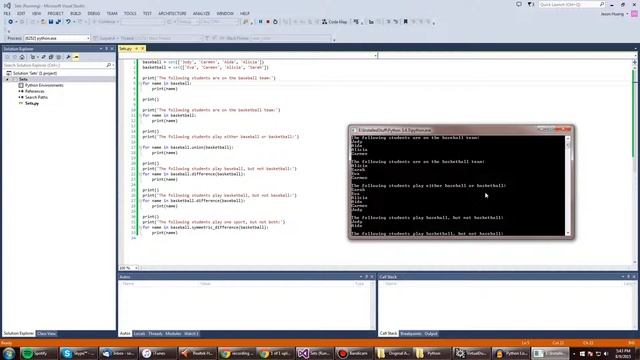Switch to the Solution Explorer bottom tab
Viewport: 640px width, 360px height.
(19, 333)
